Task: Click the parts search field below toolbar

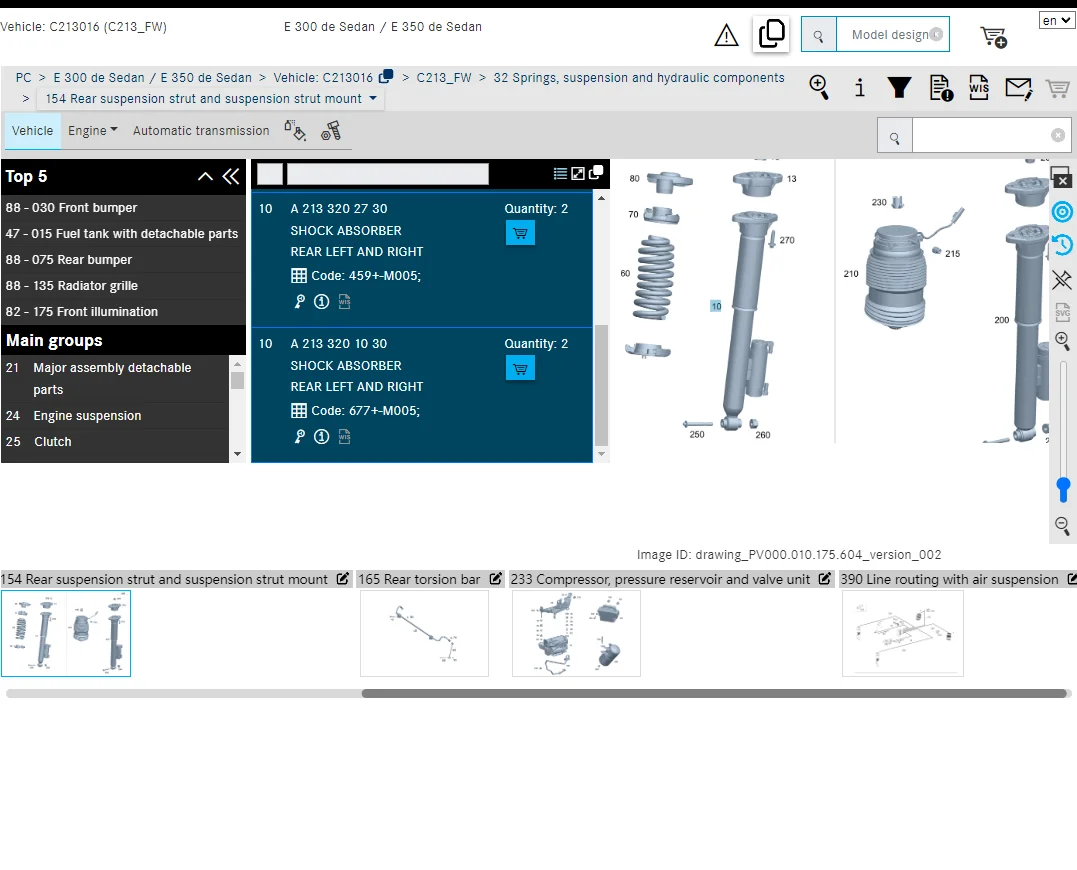Action: [990, 135]
